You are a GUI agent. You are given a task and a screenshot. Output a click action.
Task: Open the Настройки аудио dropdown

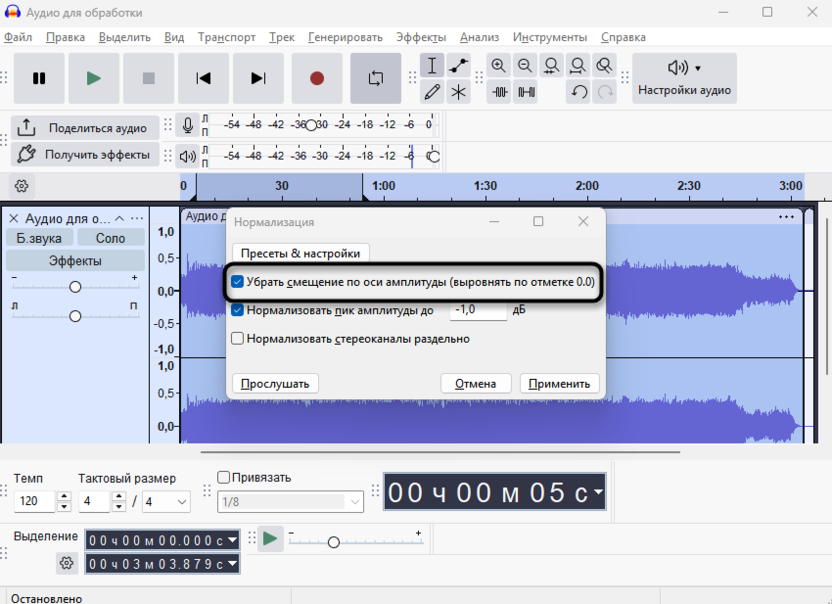(x=684, y=78)
